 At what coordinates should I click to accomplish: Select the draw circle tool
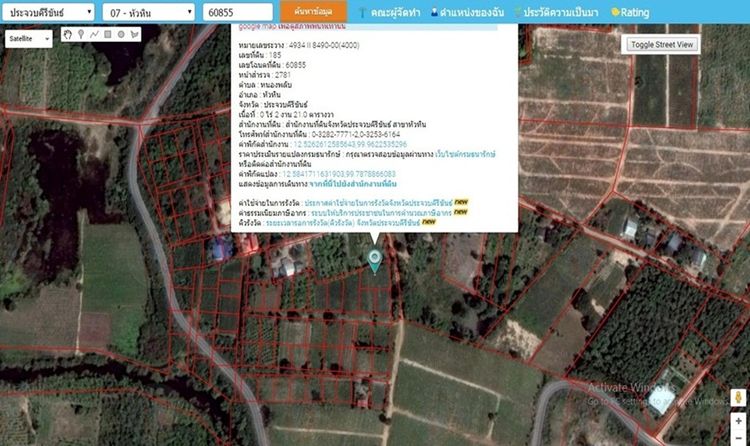(x=120, y=35)
